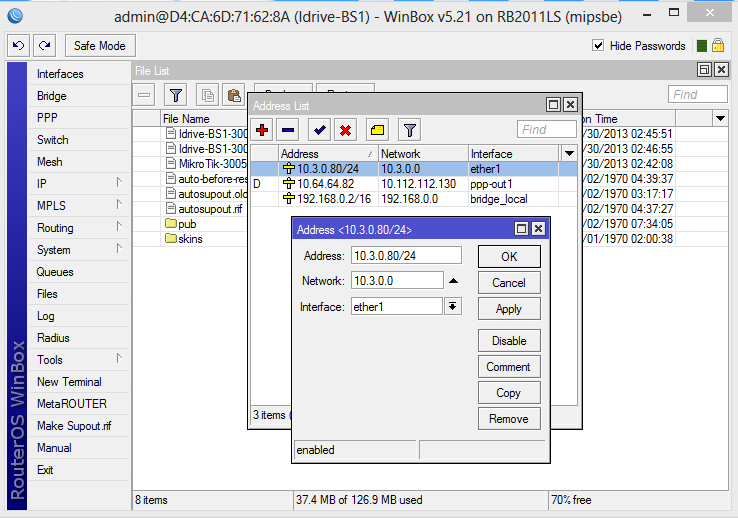738x518 pixels.
Task: Click the File List minus remove icon
Action: pyautogui.click(x=144, y=96)
